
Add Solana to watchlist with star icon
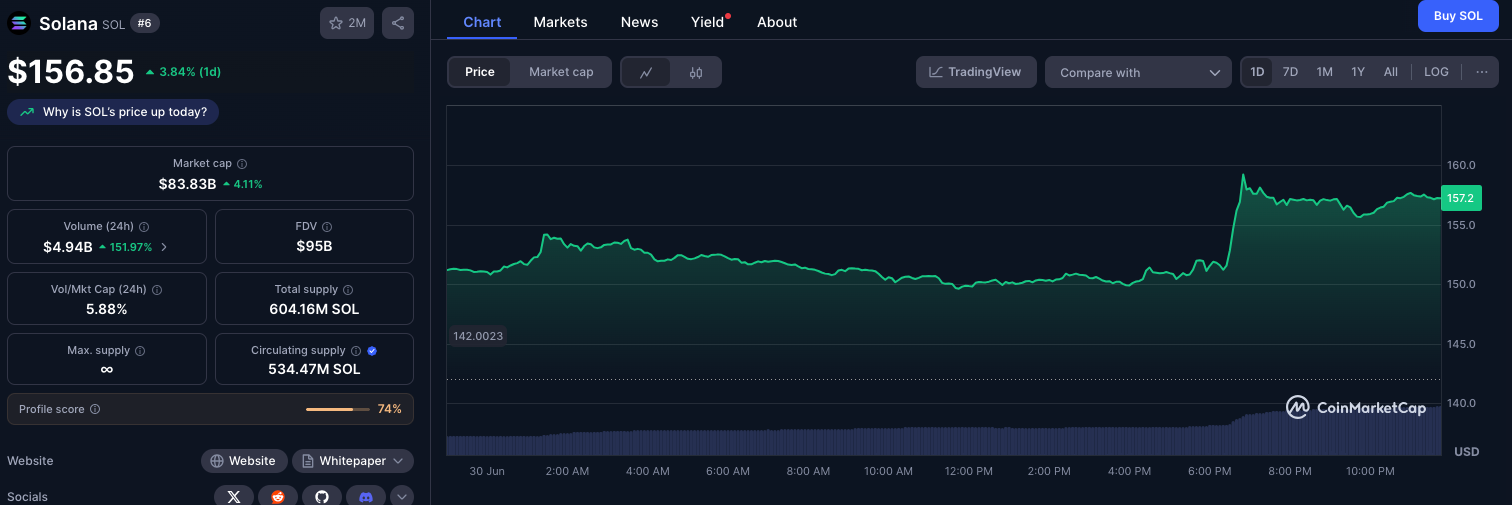pyautogui.click(x=346, y=23)
